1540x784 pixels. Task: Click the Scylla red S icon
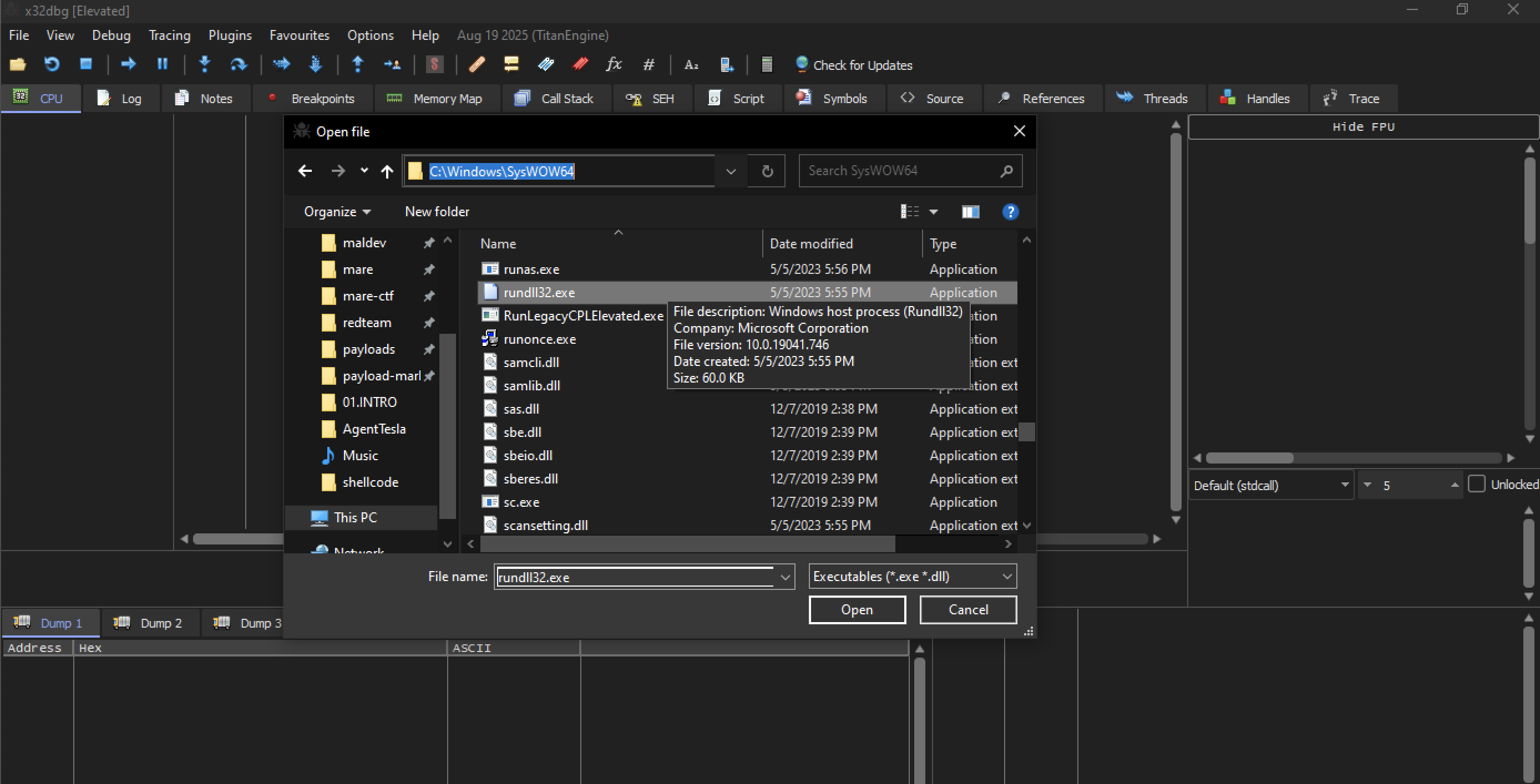(x=434, y=64)
